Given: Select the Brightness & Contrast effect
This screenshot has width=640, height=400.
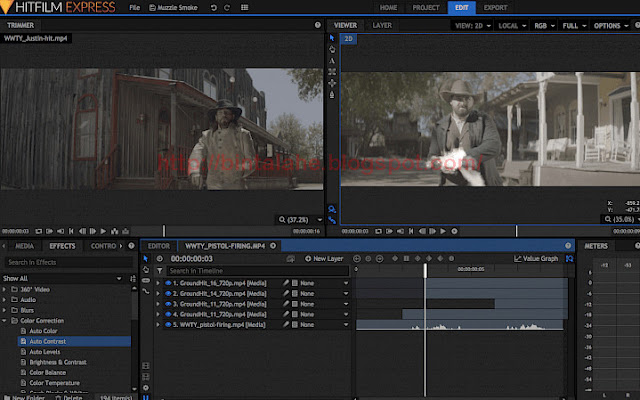Looking at the screenshot, I should pyautogui.click(x=58, y=362).
